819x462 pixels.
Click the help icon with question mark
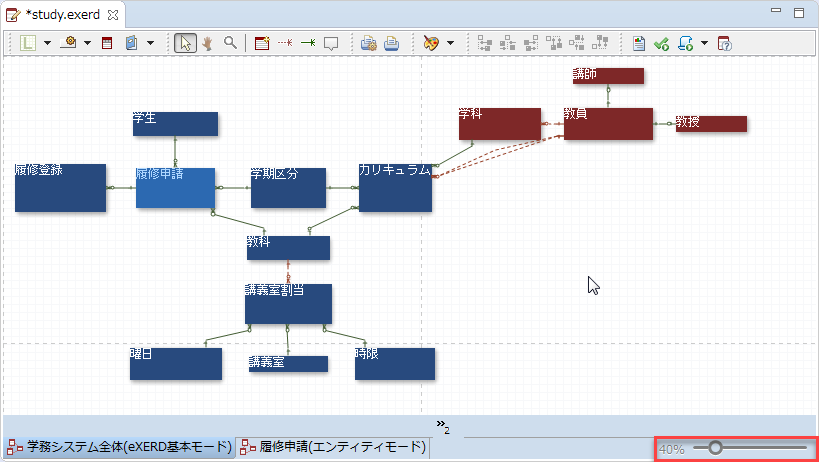pyautogui.click(x=724, y=43)
